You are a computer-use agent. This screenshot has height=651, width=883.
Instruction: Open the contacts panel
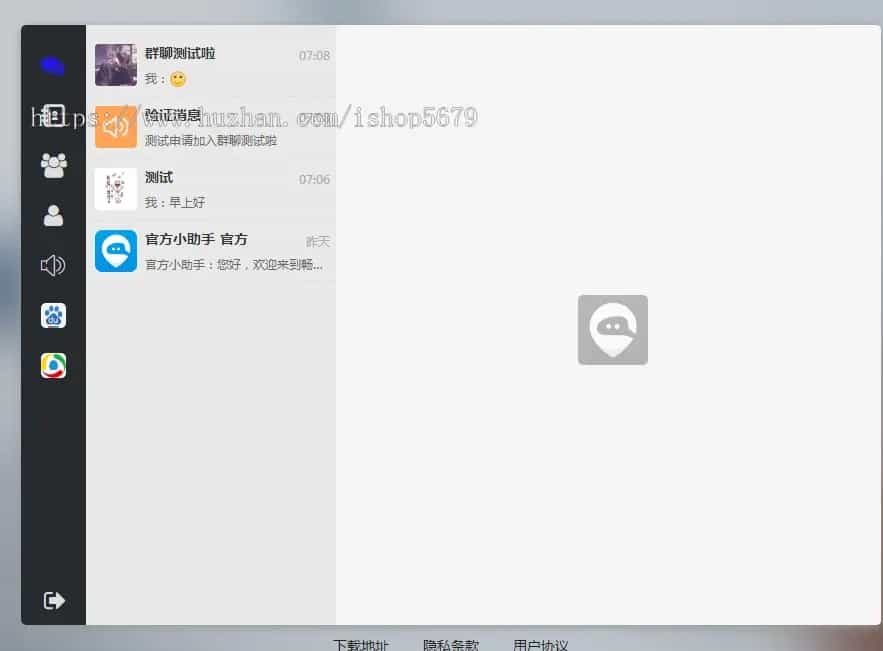click(x=52, y=215)
